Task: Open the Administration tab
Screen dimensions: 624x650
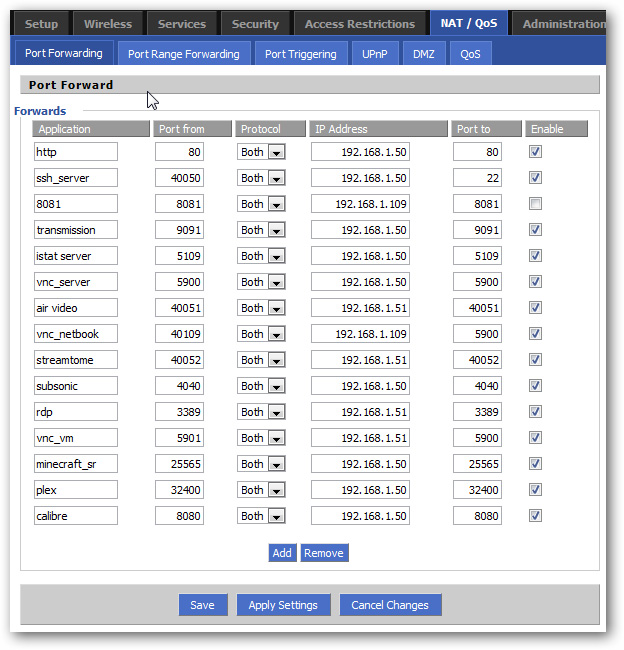Action: coord(559,24)
